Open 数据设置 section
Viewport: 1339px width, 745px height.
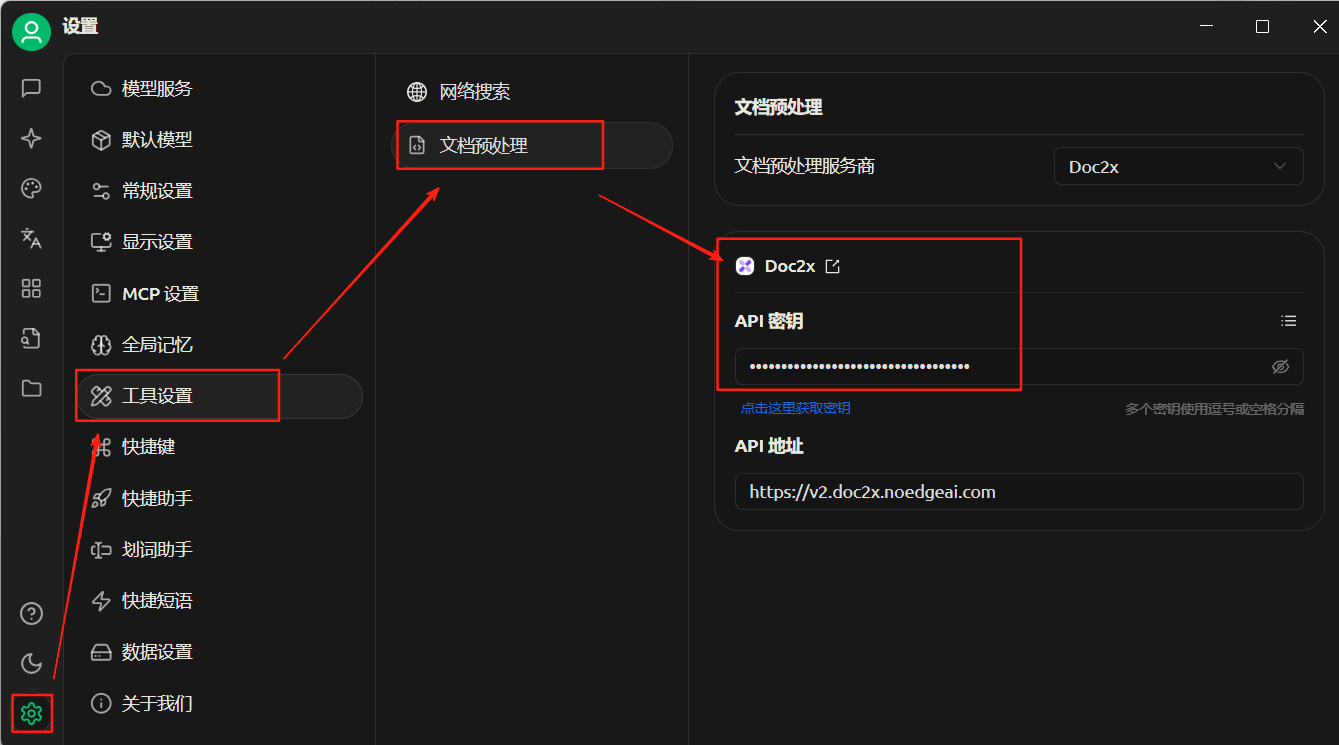click(x=219, y=652)
